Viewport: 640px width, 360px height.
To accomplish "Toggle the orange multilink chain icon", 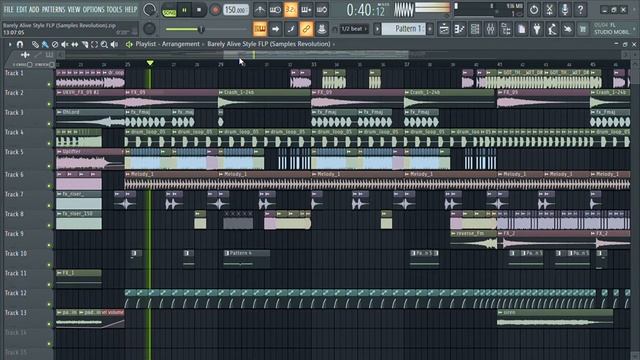I will 306,29.
